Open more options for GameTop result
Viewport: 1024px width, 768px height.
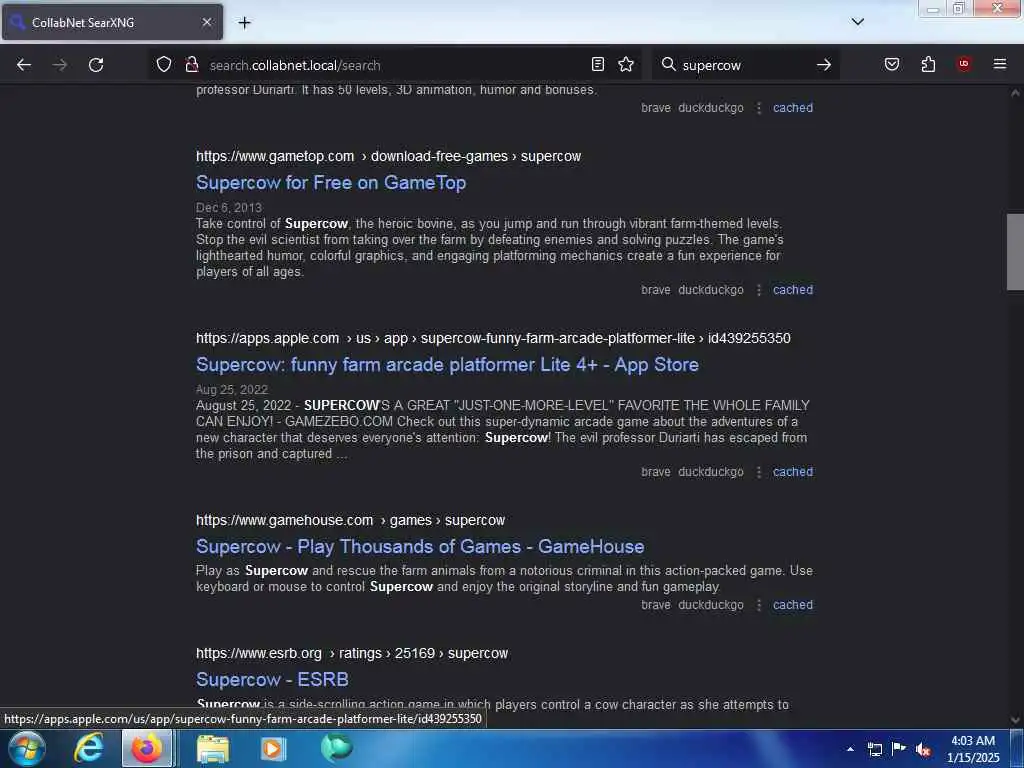pyautogui.click(x=759, y=290)
